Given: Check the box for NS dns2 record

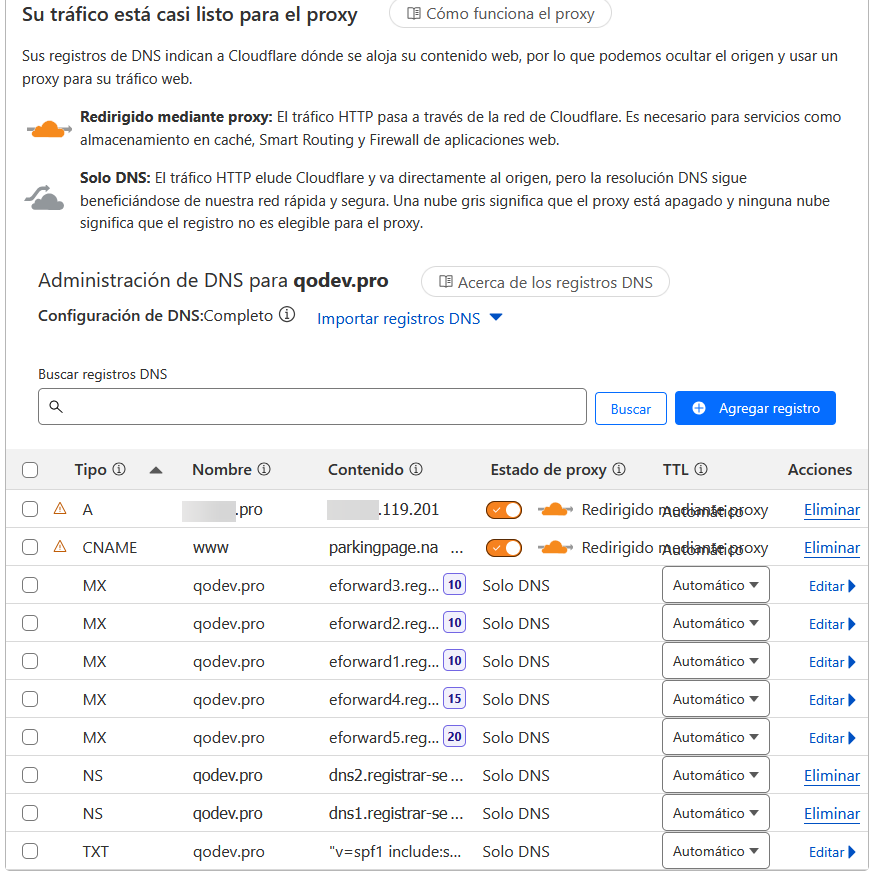Looking at the screenshot, I should 30,775.
